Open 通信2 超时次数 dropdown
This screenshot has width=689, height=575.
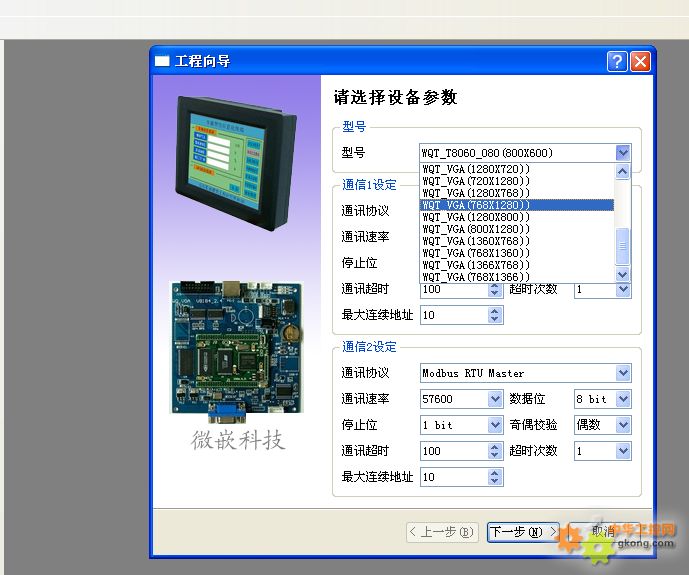point(623,451)
